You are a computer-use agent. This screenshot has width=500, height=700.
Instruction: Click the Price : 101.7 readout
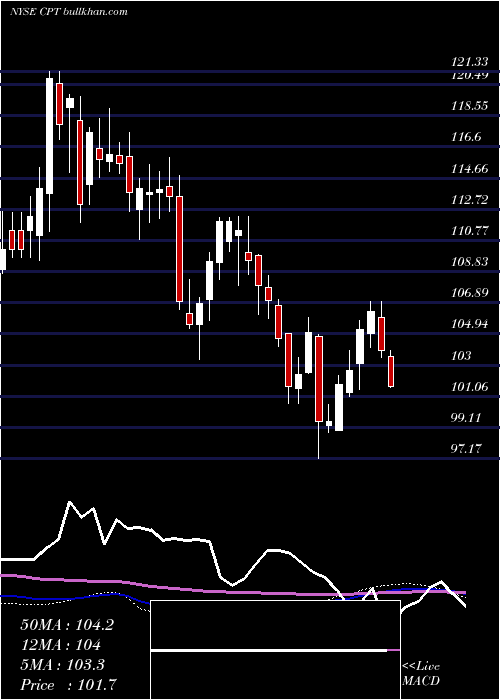pyautogui.click(x=69, y=685)
